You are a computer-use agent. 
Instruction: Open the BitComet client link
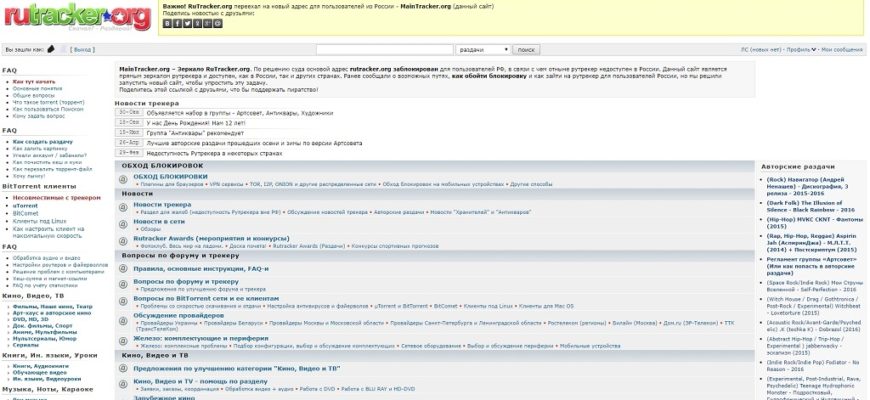pyautogui.click(x=26, y=213)
